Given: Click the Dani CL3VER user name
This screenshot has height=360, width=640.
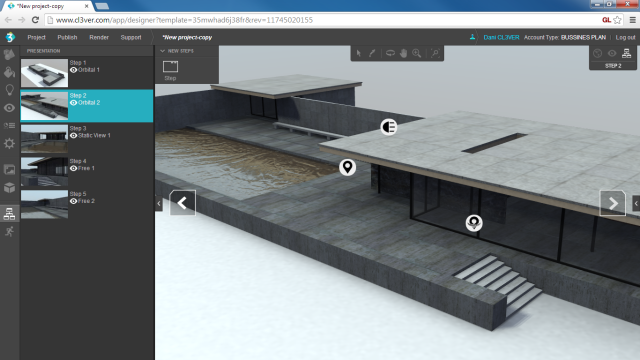Looking at the screenshot, I should [x=501, y=37].
